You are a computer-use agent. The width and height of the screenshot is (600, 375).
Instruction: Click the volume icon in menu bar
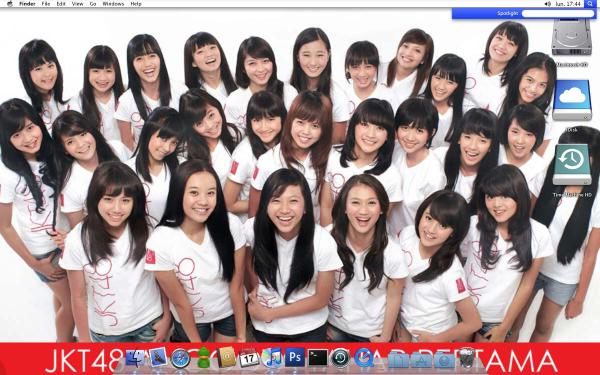[x=548, y=4]
